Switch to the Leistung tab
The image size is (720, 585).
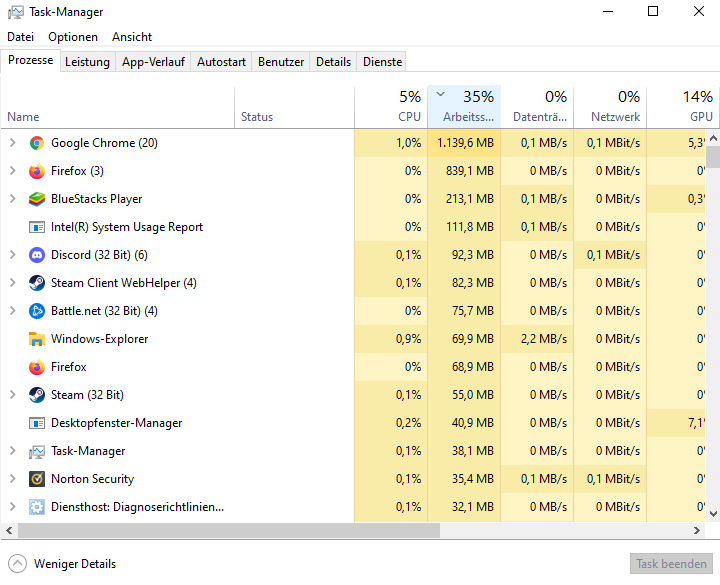coord(87,62)
